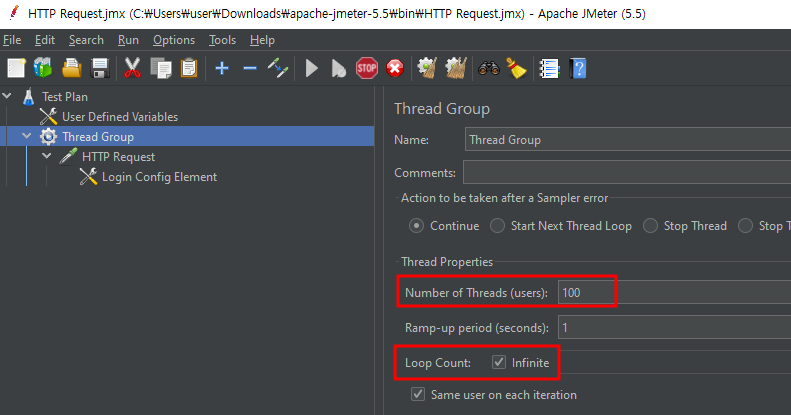Open the Templates icon
This screenshot has width=791, height=415.
tap(43, 68)
